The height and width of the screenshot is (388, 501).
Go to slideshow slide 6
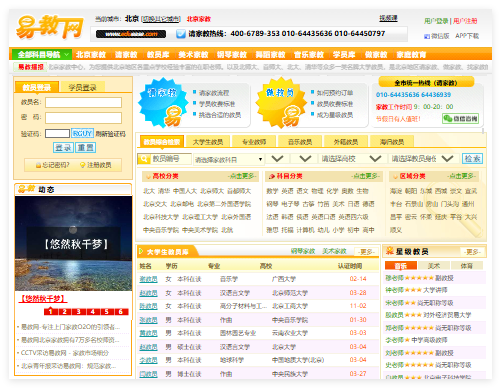pyautogui.click(x=121, y=312)
